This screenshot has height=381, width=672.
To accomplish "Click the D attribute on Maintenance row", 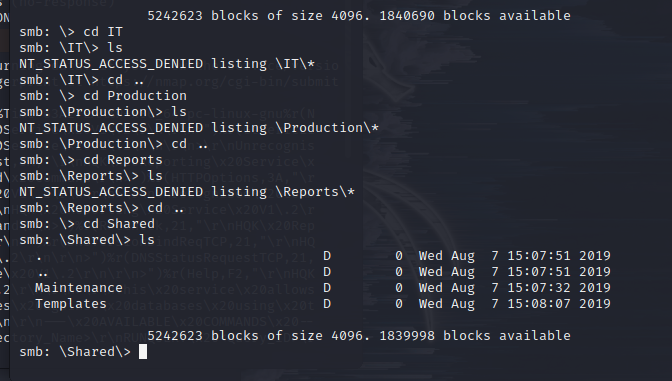I will (327, 288).
